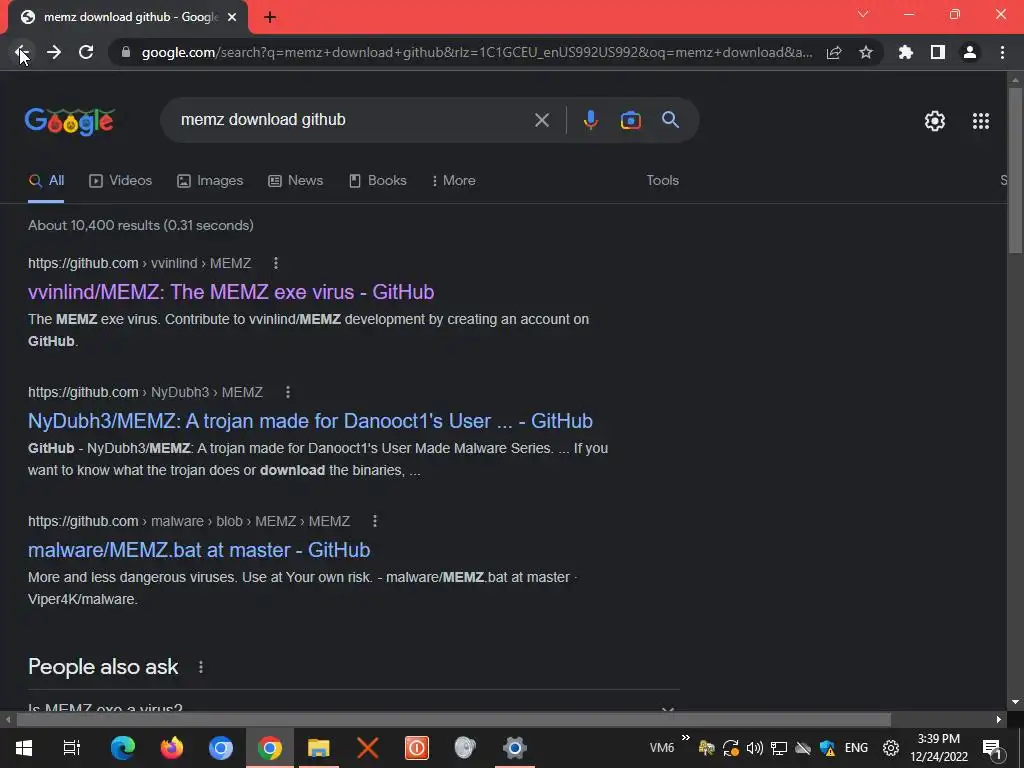Open malware/MEMZ.bat at master result link
This screenshot has height=768, width=1024.
coord(199,551)
